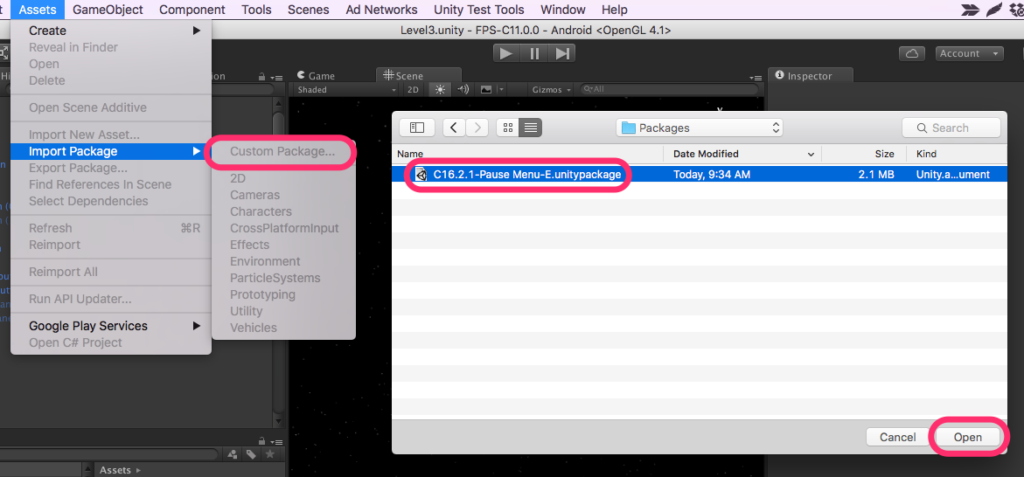Click the unitypackage file's Unity icon

(421, 174)
